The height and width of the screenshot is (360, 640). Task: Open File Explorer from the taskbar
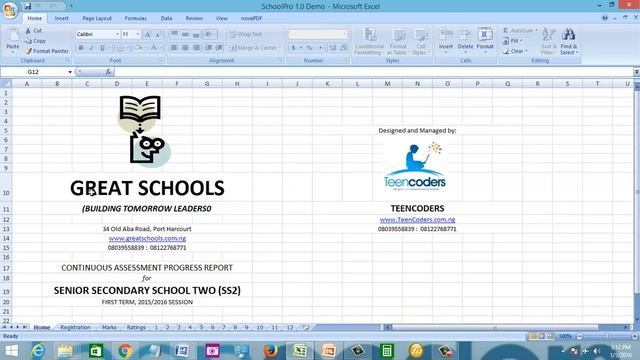pyautogui.click(x=65, y=351)
